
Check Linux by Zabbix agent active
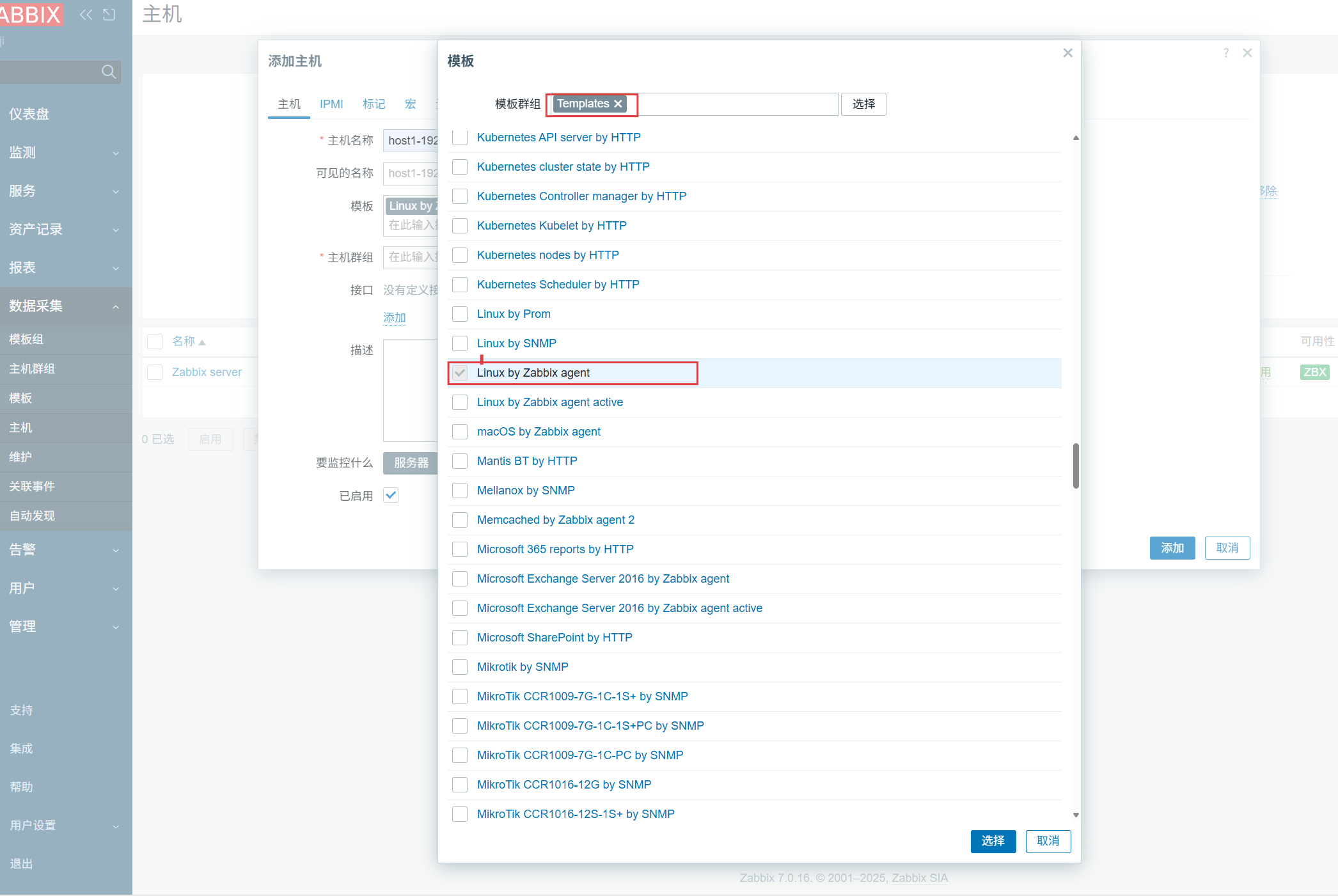tap(460, 402)
